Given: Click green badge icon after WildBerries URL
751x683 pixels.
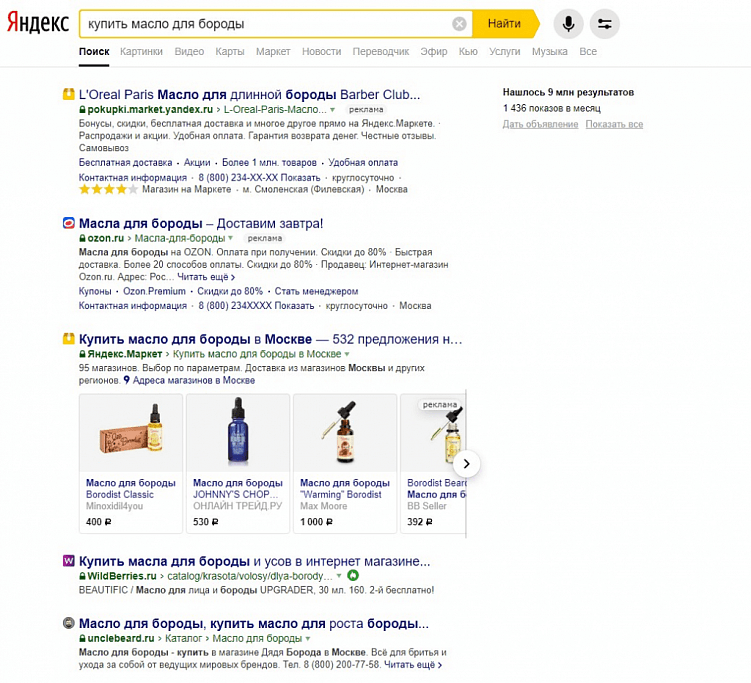Looking at the screenshot, I should point(353,575).
